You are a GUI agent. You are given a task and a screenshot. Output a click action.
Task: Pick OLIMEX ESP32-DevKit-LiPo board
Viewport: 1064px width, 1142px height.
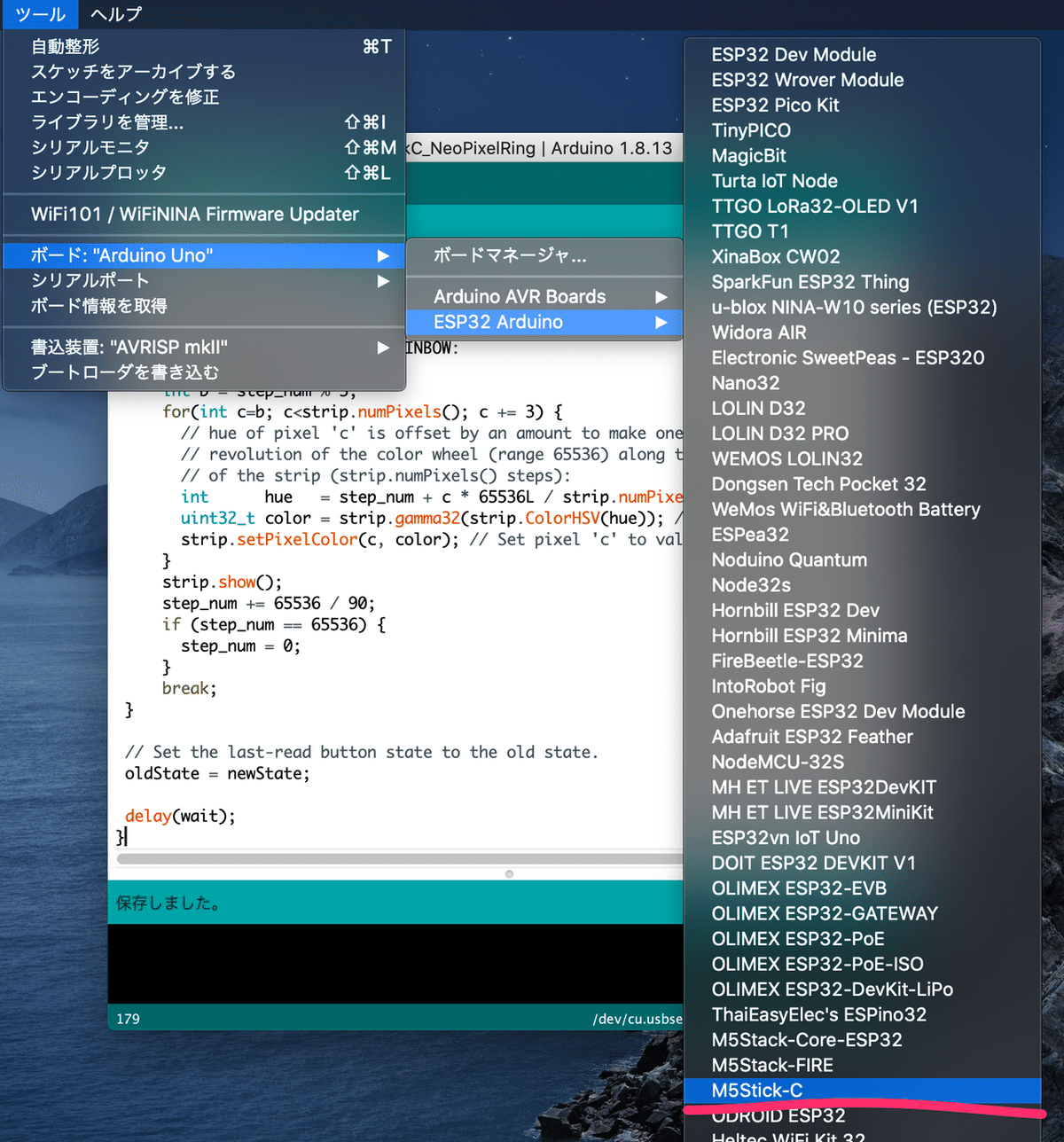[x=862, y=989]
